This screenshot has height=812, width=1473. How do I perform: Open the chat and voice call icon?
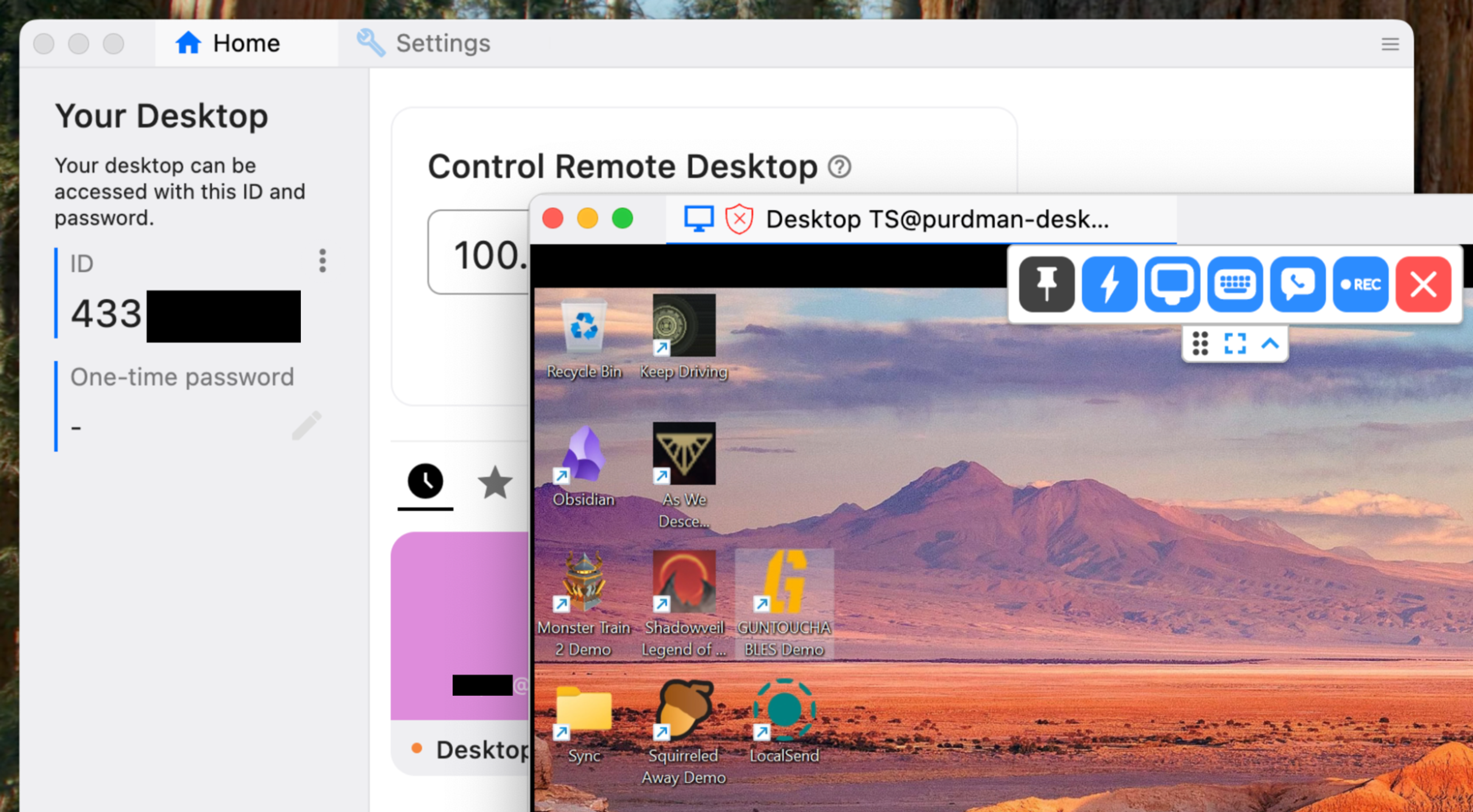pos(1297,283)
